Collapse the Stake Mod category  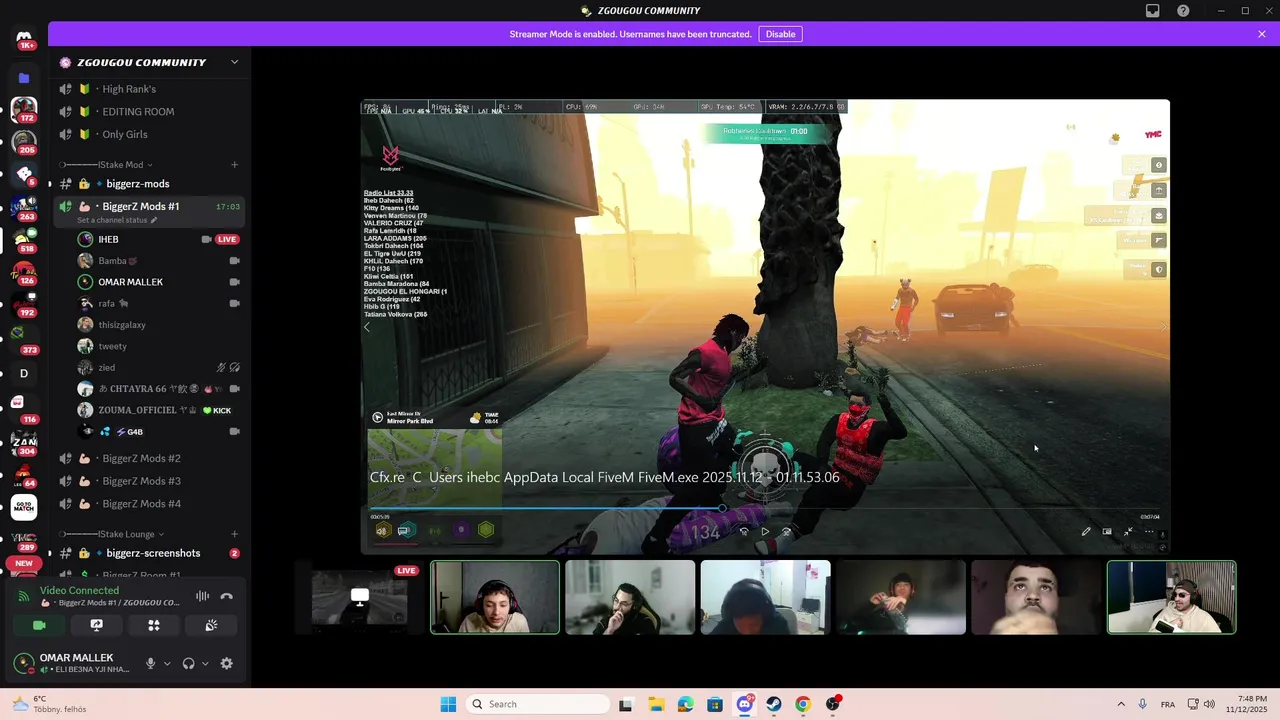pyautogui.click(x=106, y=164)
